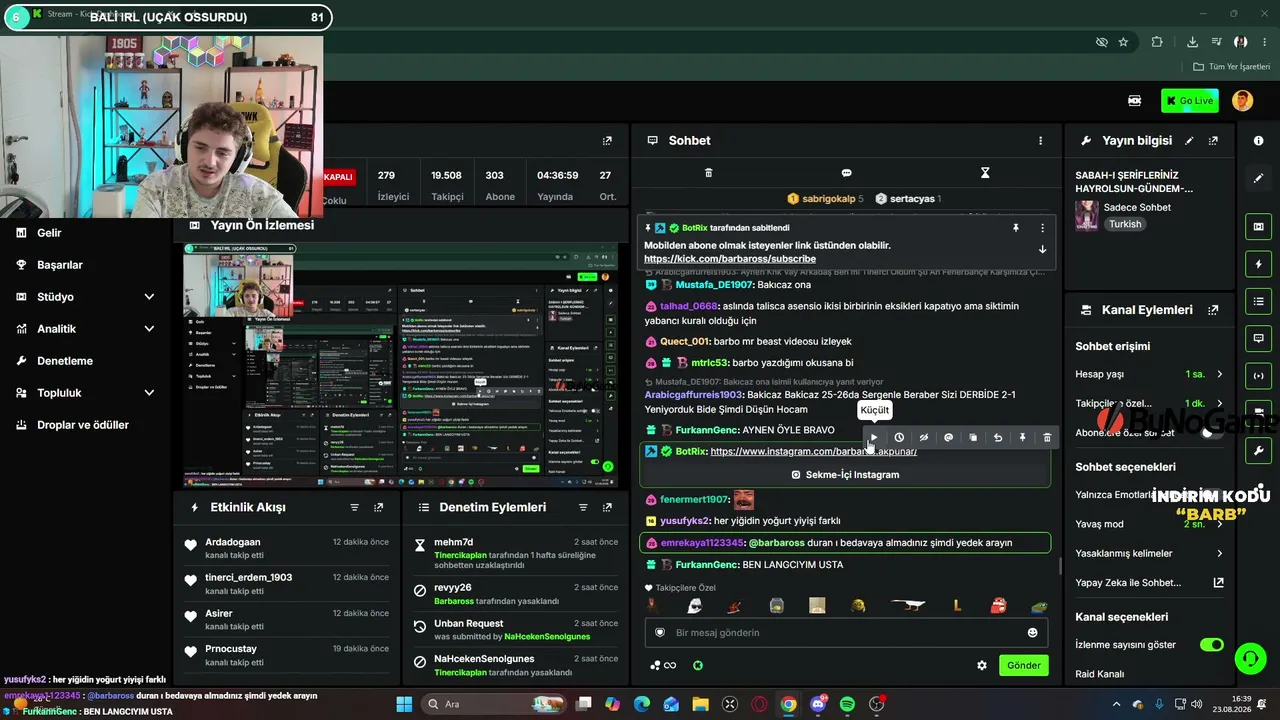Open Google Chrome from the taskbar
The width and height of the screenshot is (1280, 720).
pos(788,704)
